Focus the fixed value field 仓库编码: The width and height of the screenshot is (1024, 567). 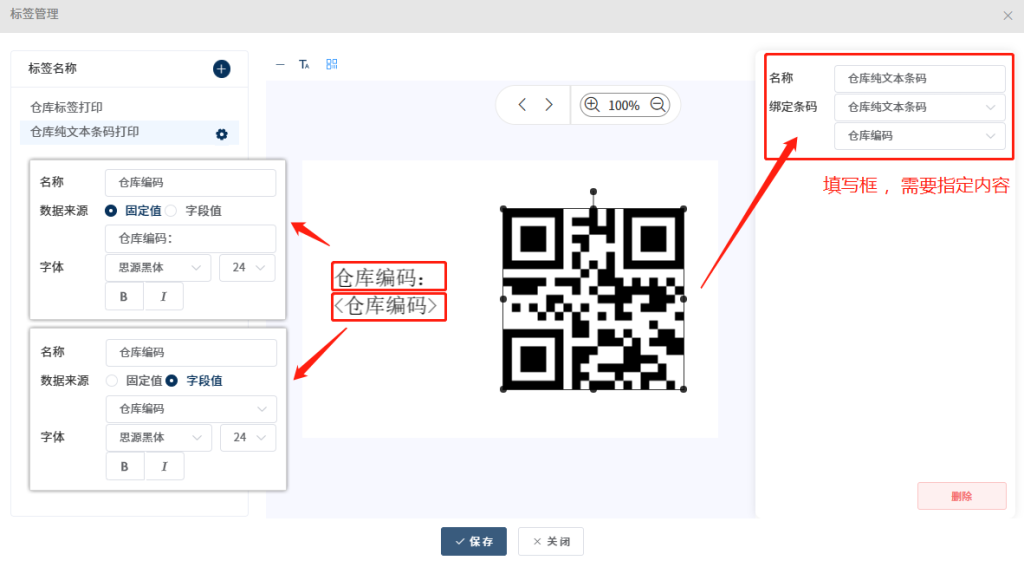[191, 239]
